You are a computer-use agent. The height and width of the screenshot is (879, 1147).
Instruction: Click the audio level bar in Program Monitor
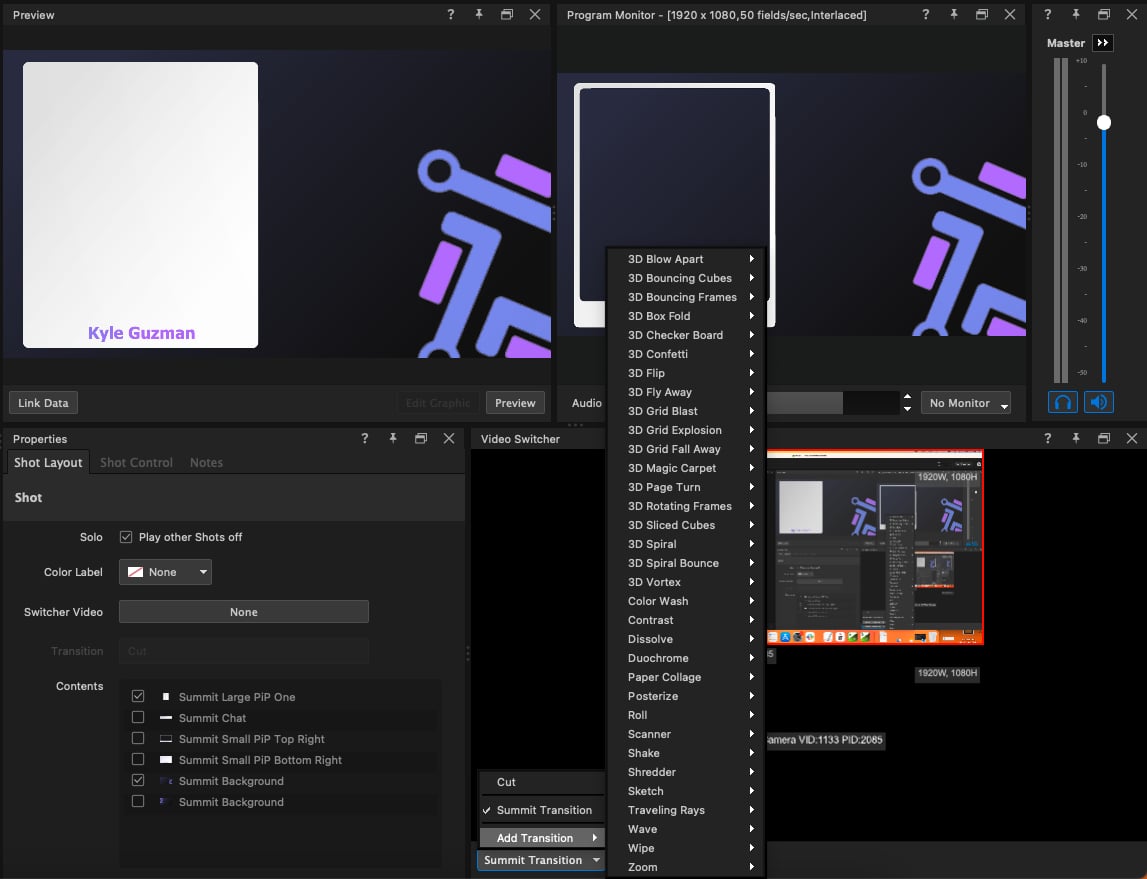click(832, 403)
